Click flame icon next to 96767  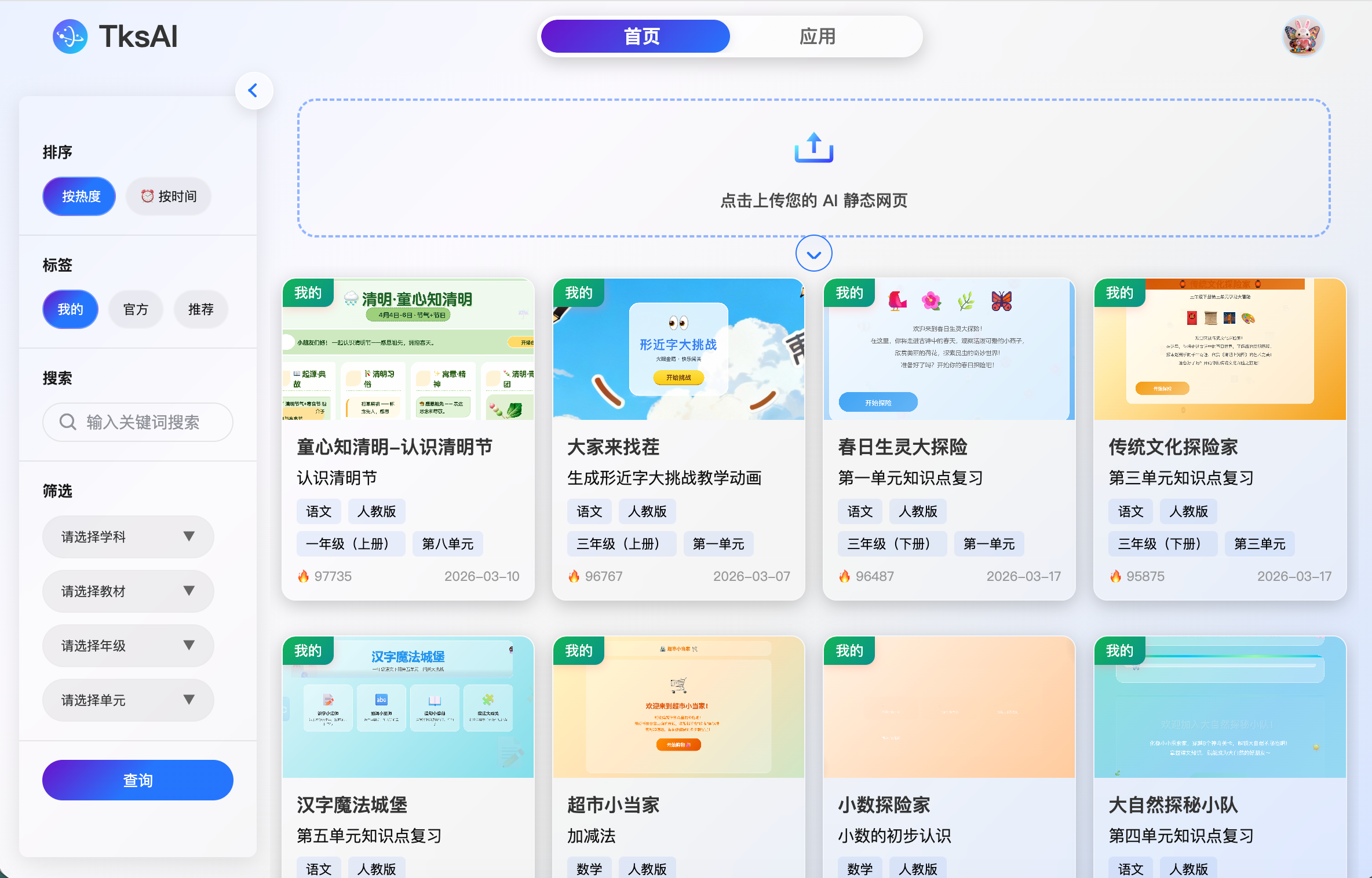coord(574,576)
